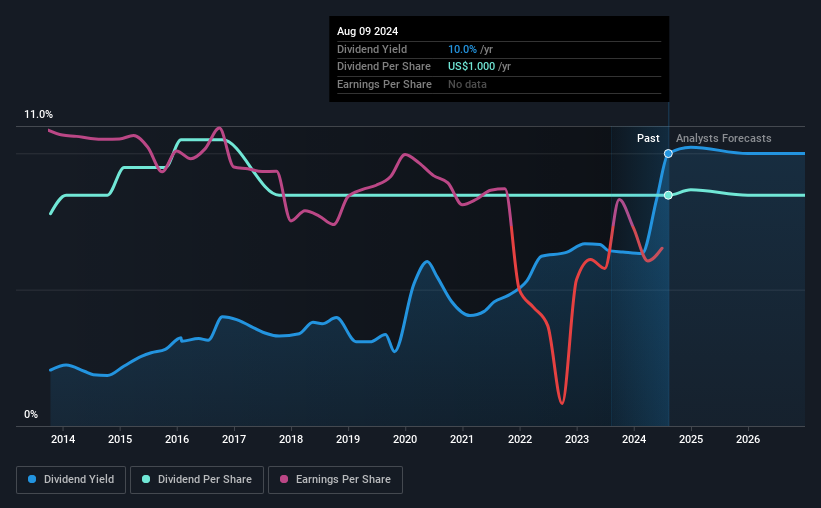Click the 10.0% dividend yield value in tooltip

tap(462, 49)
